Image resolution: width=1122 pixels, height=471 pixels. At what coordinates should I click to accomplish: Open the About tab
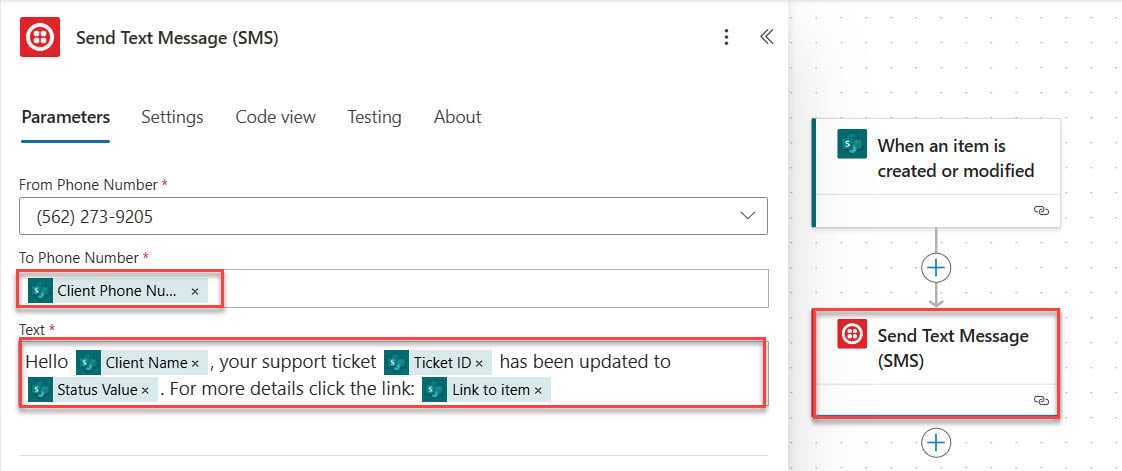click(457, 117)
